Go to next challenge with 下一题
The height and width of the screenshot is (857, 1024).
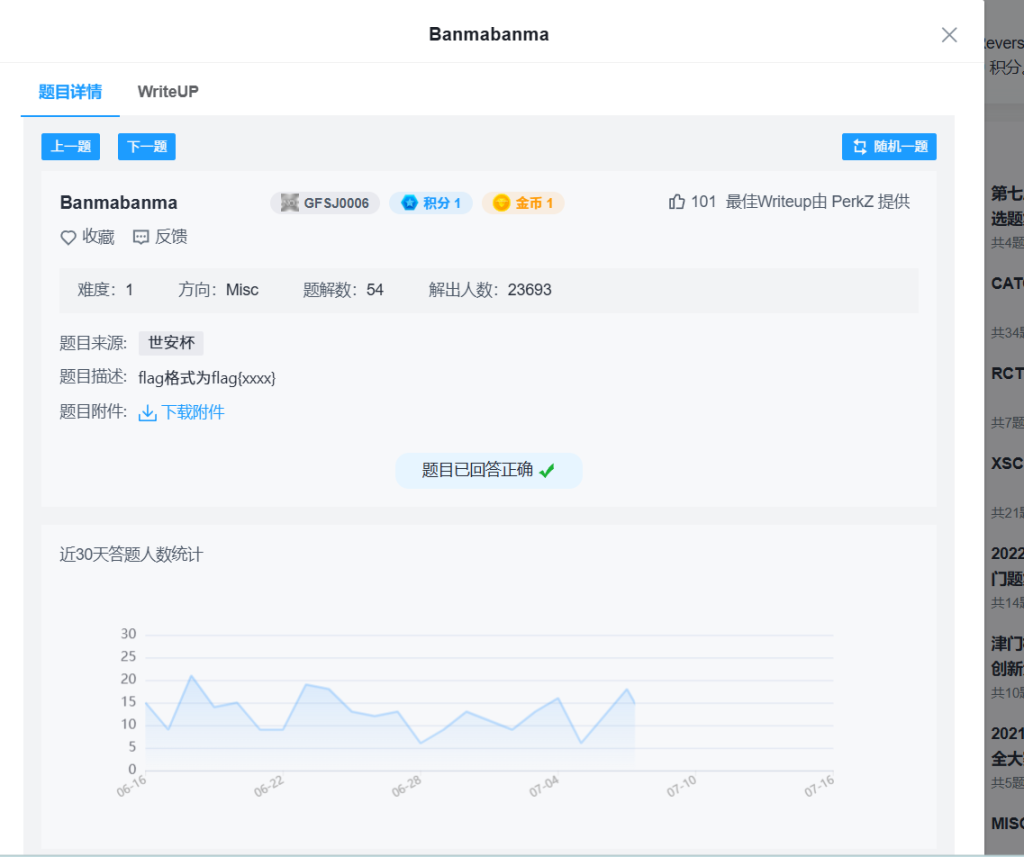(147, 147)
